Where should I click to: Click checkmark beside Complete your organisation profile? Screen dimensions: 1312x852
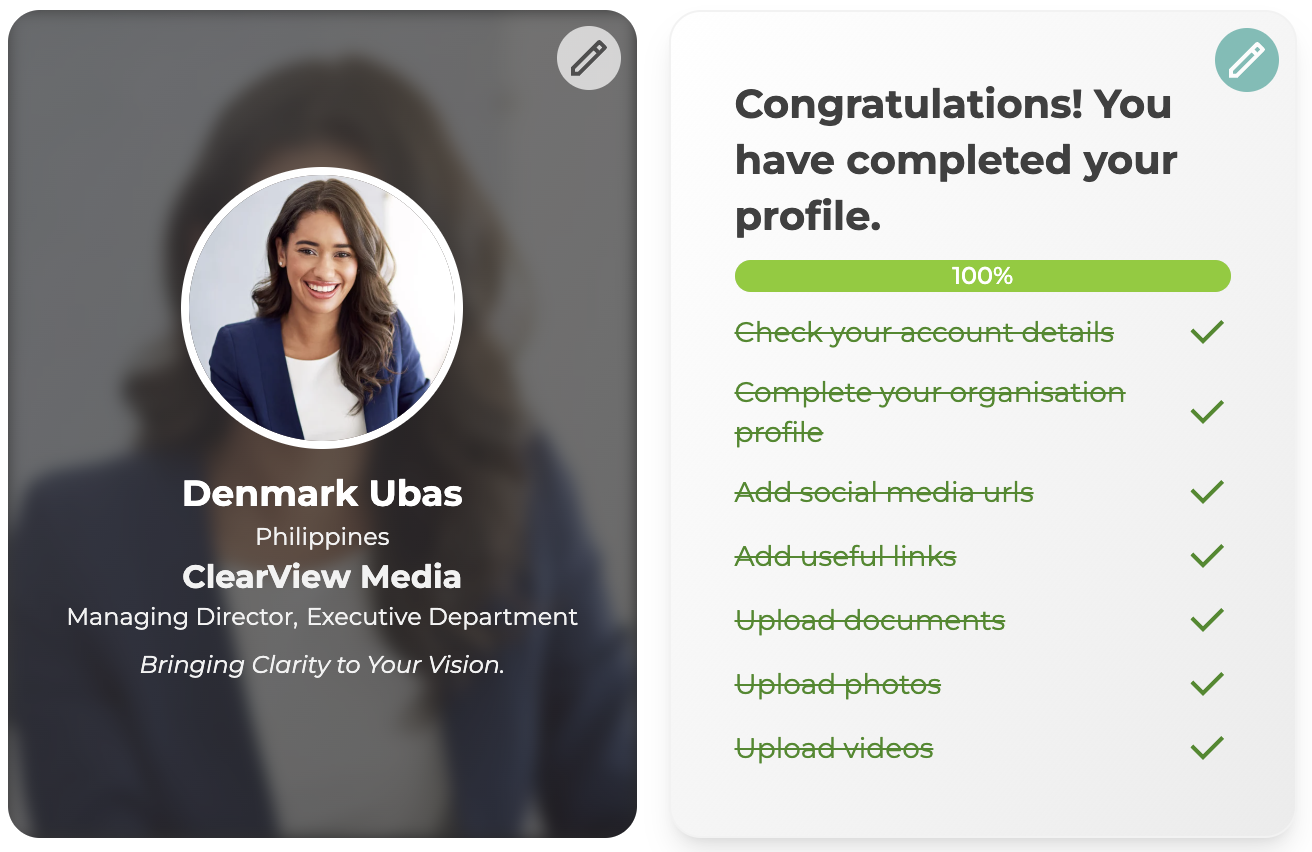pos(1207,411)
